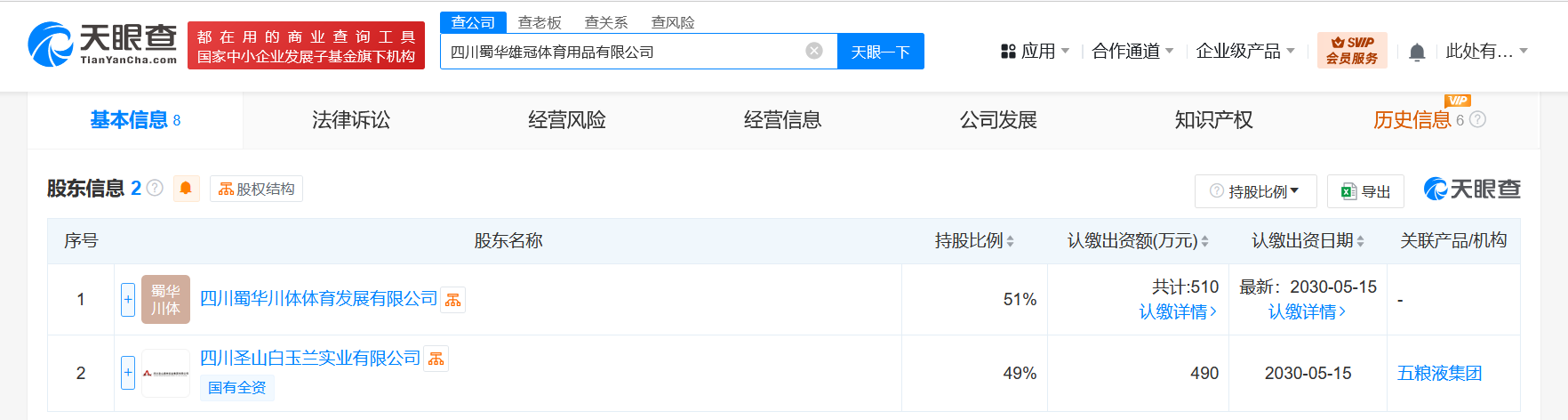The width and height of the screenshot is (1568, 420).
Task: Switch to the 公司发展 tab
Action: [x=998, y=120]
